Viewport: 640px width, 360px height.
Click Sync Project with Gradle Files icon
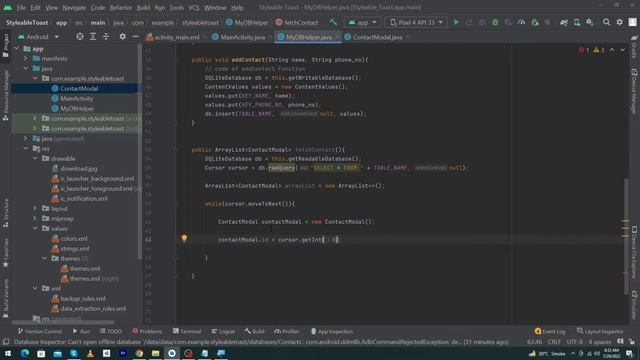(564, 22)
